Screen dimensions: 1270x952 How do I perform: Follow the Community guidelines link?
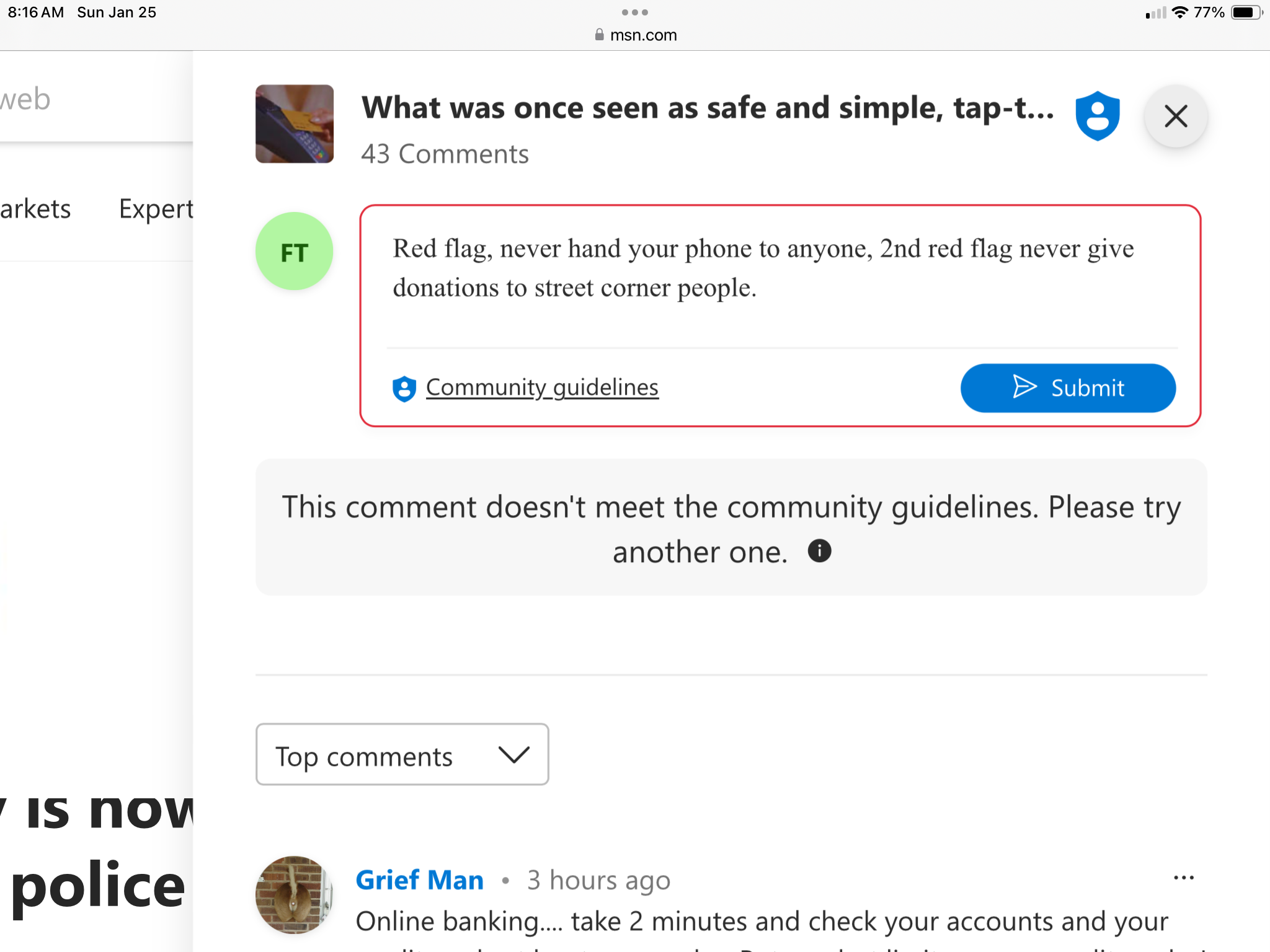[541, 387]
